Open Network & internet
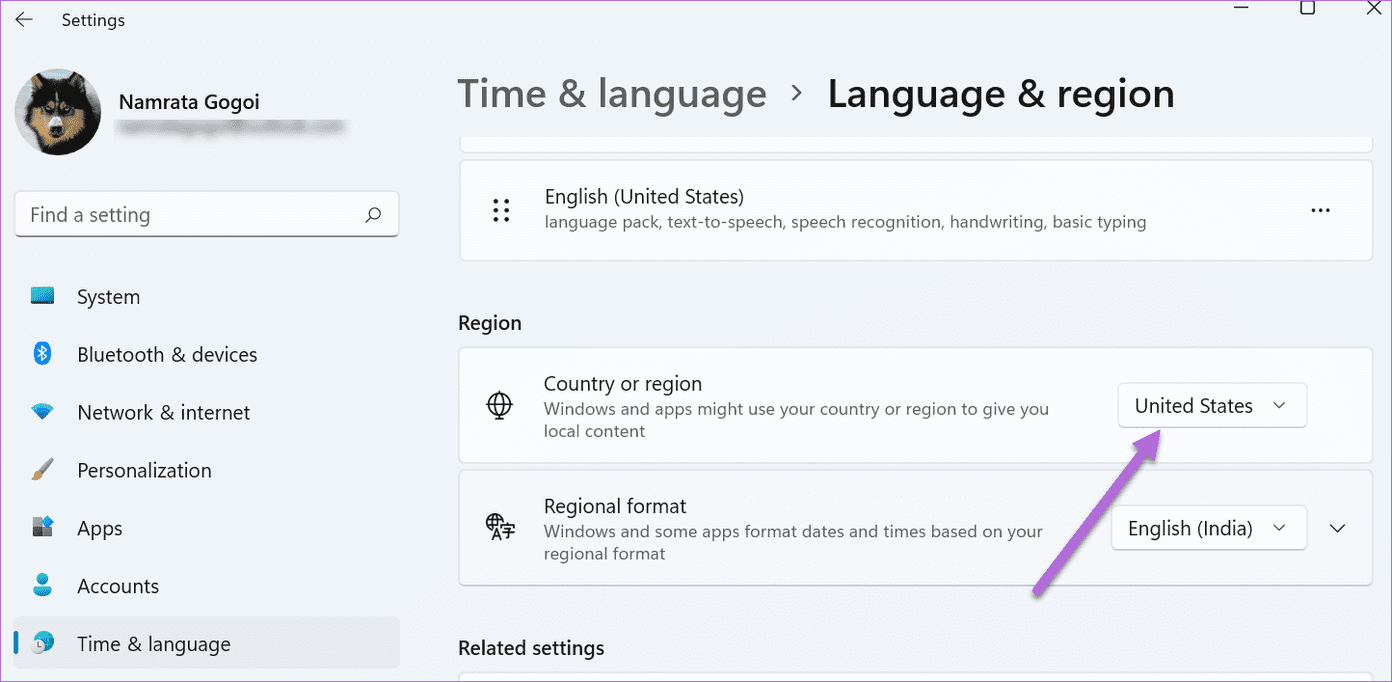The image size is (1392, 682). click(206, 413)
